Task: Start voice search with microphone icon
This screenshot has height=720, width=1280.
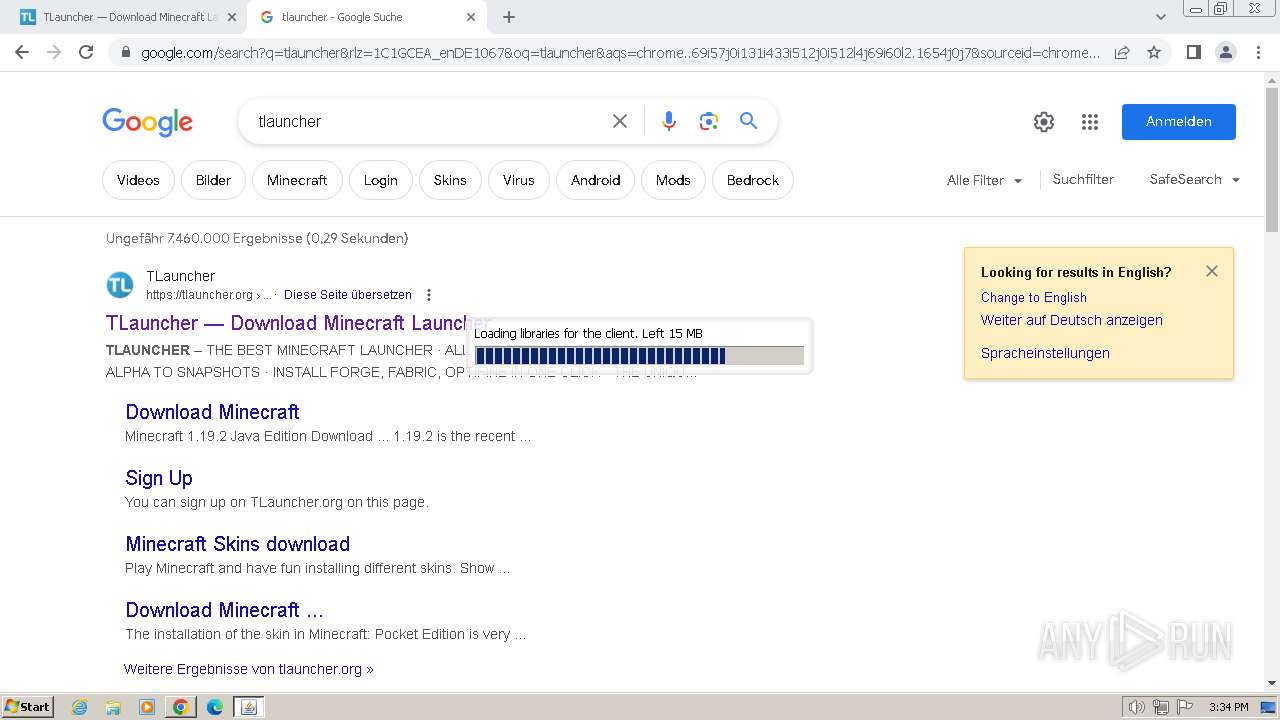Action: pos(669,121)
